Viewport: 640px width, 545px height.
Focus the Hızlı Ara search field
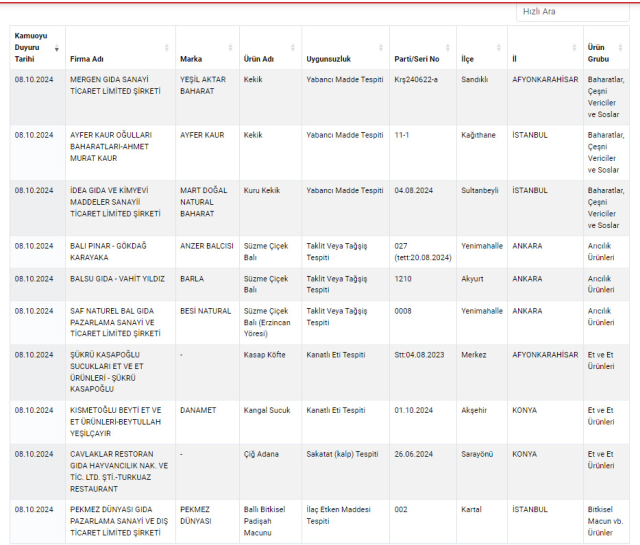tap(571, 11)
